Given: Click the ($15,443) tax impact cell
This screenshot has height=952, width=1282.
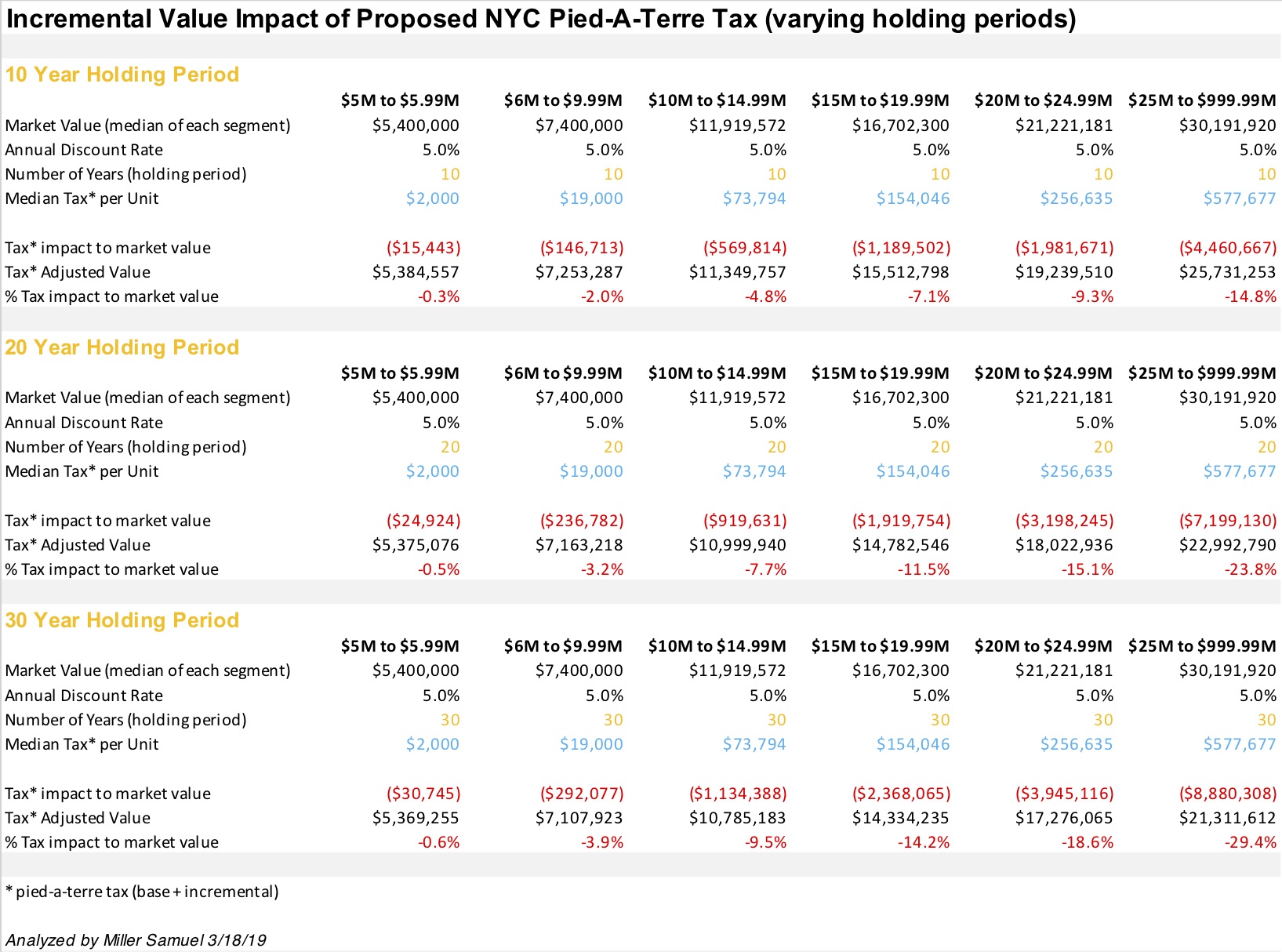Looking at the screenshot, I should point(423,248).
